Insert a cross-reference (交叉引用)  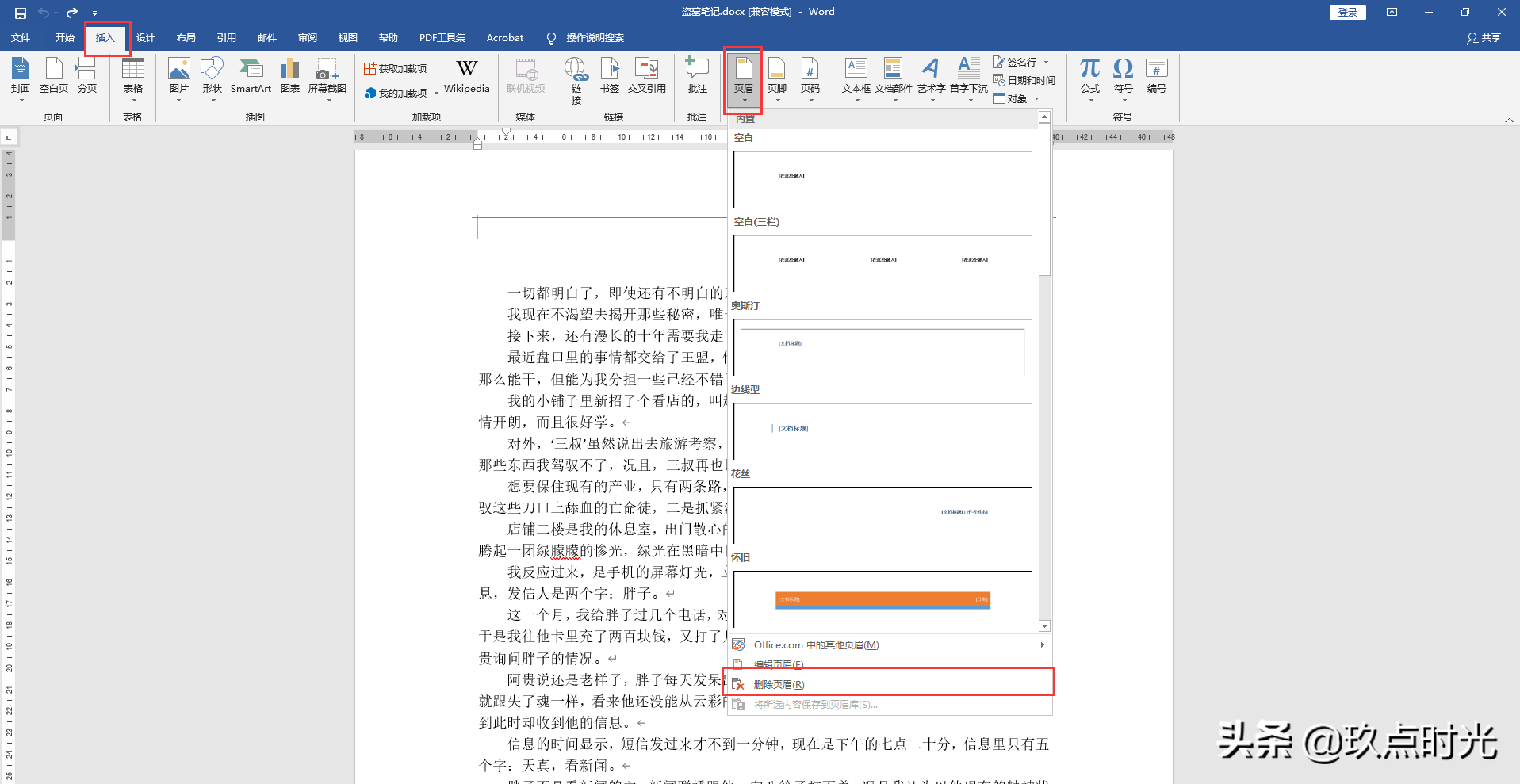(647, 76)
